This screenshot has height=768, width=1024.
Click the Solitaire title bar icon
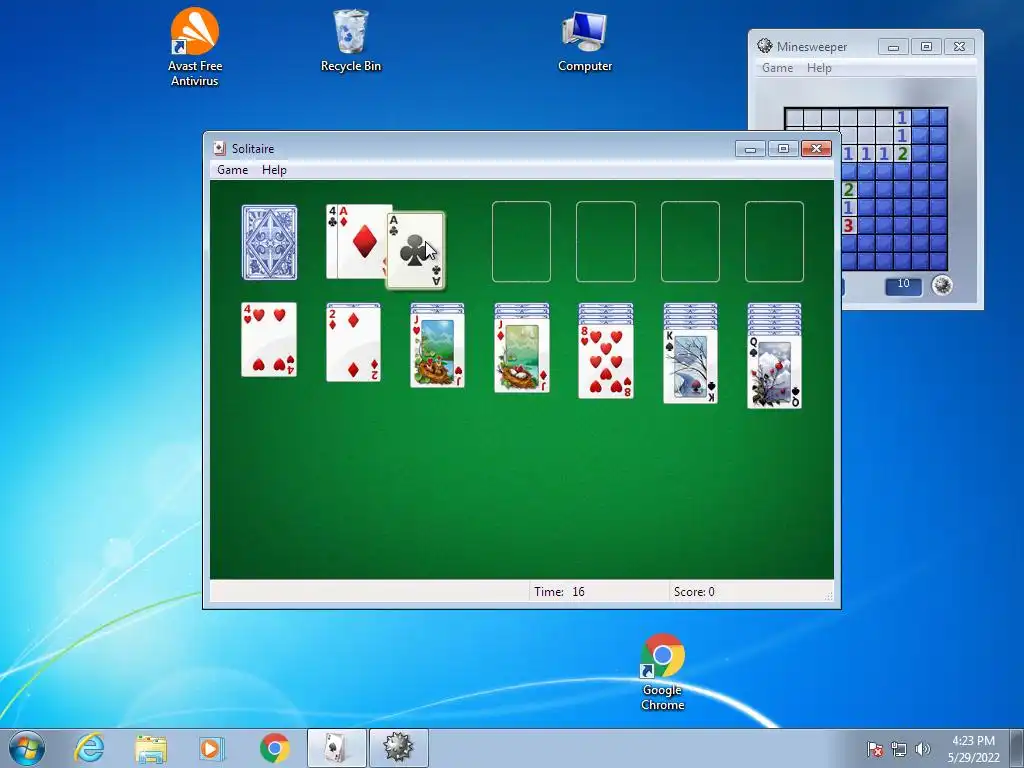(x=219, y=148)
